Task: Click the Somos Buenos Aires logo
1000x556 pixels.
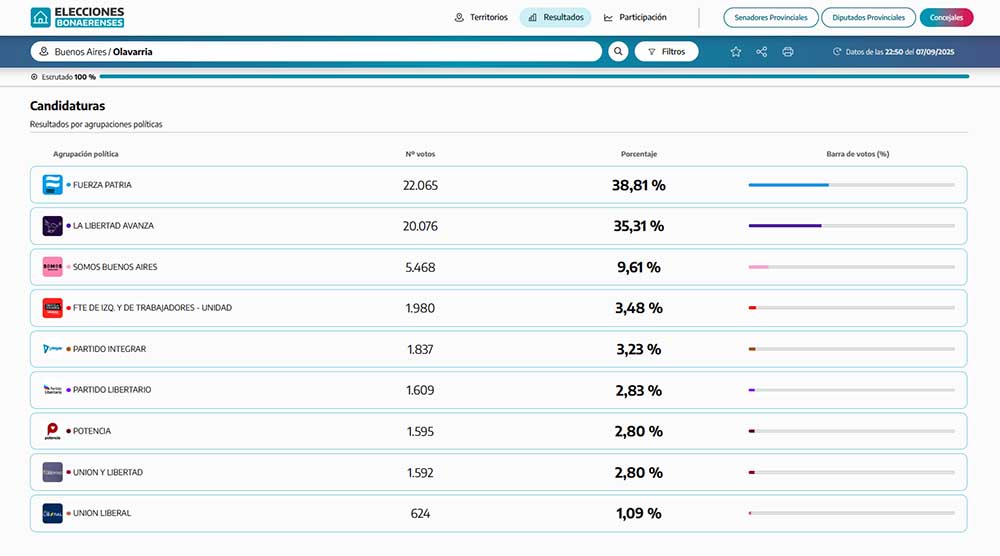Action: pyautogui.click(x=52, y=267)
